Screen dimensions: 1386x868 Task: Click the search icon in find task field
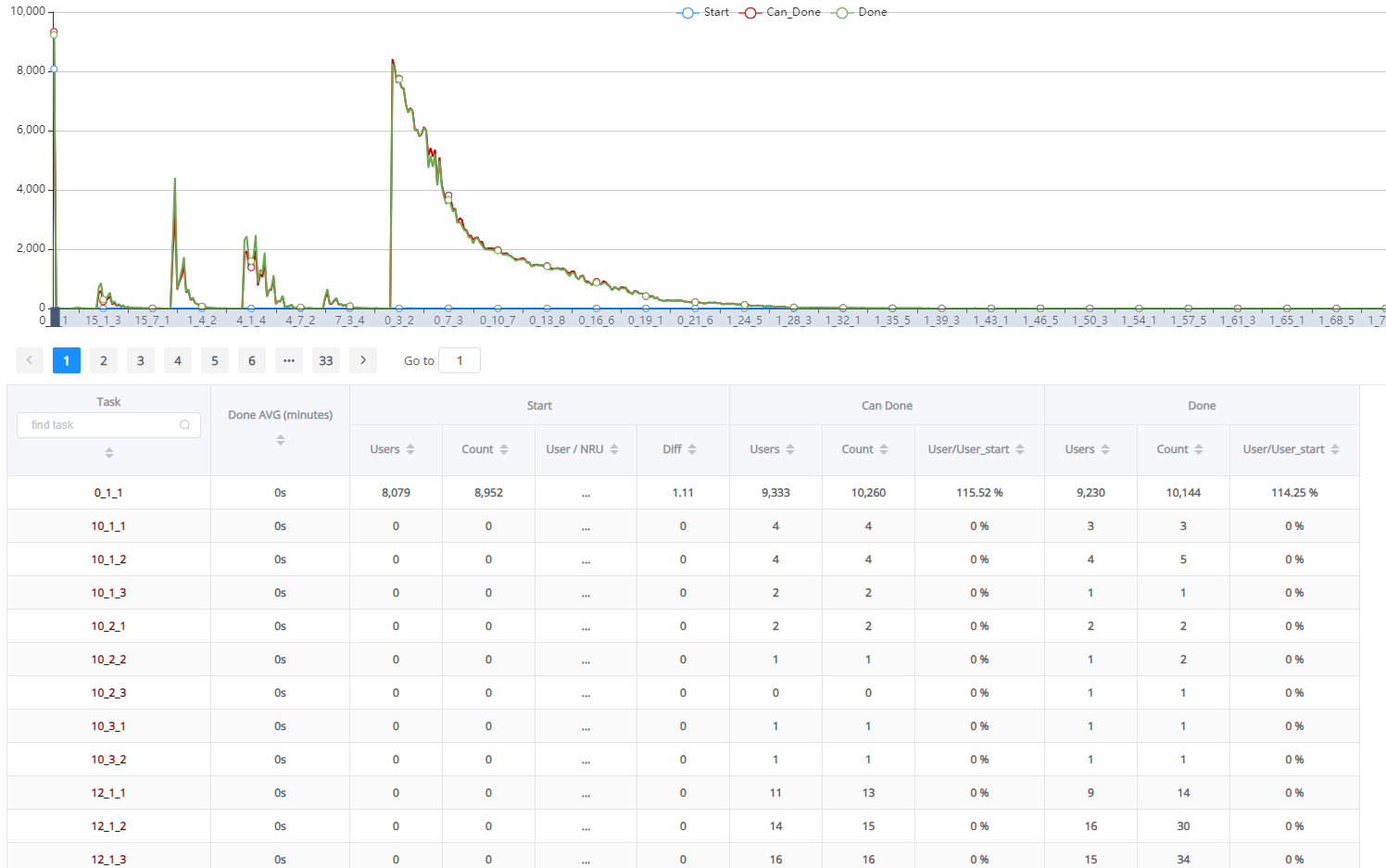(185, 425)
